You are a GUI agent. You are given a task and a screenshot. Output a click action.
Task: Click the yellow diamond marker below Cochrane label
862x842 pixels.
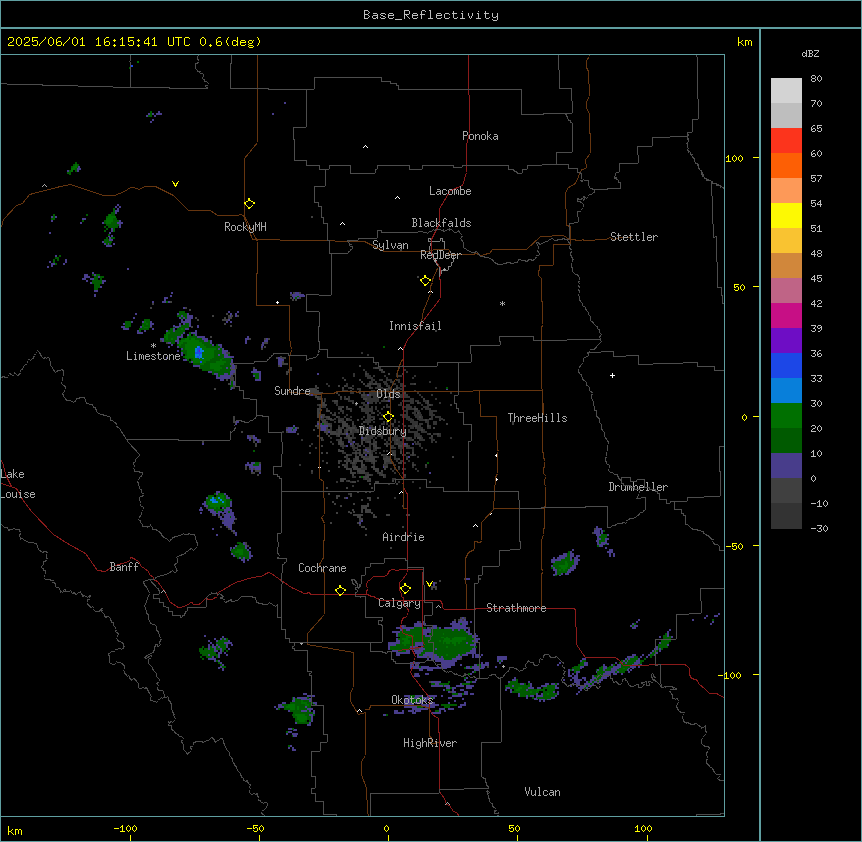tap(340, 590)
